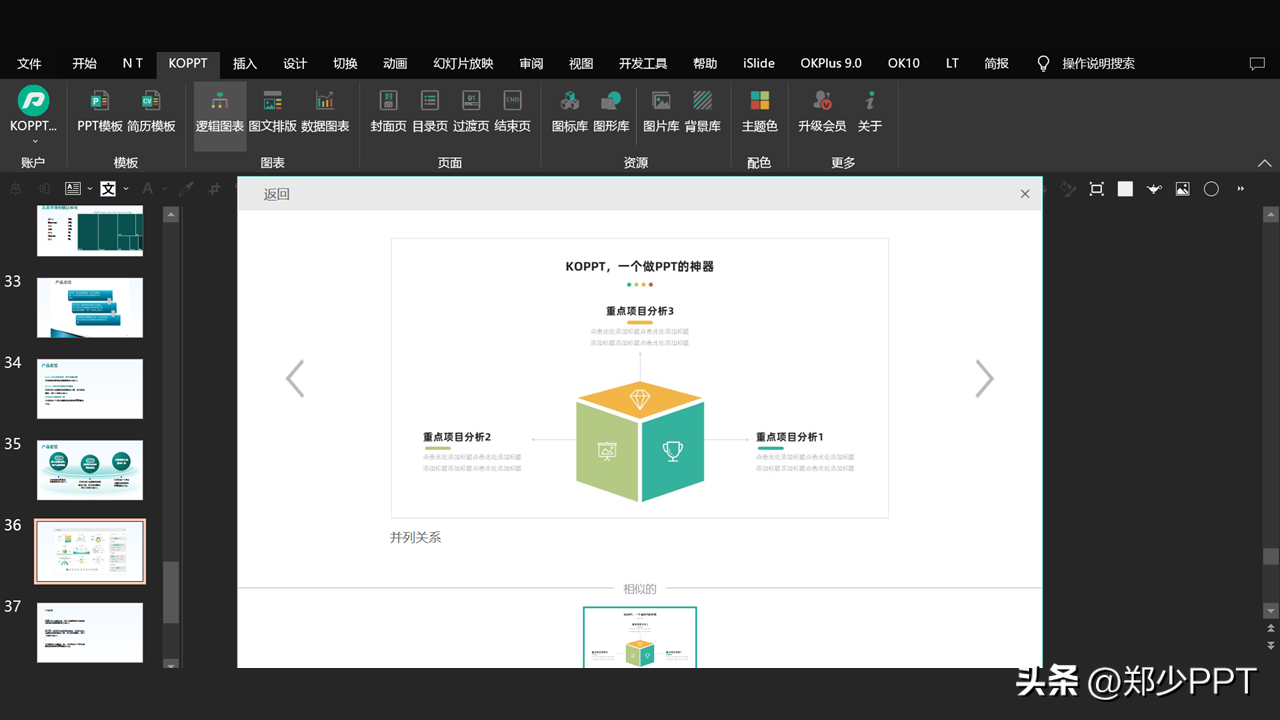The width and height of the screenshot is (1280, 720).
Task: Open the 关于 about info
Action: 870,111
